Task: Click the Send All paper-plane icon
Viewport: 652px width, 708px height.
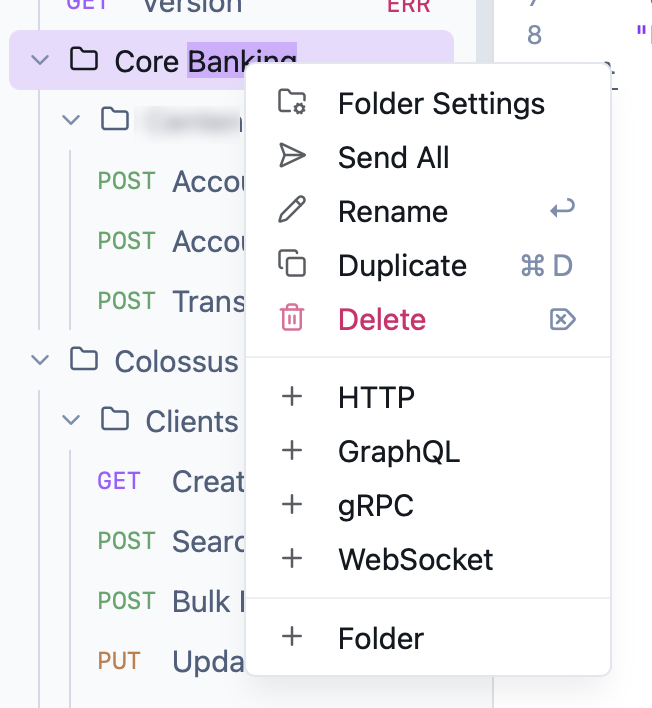Action: 292,156
